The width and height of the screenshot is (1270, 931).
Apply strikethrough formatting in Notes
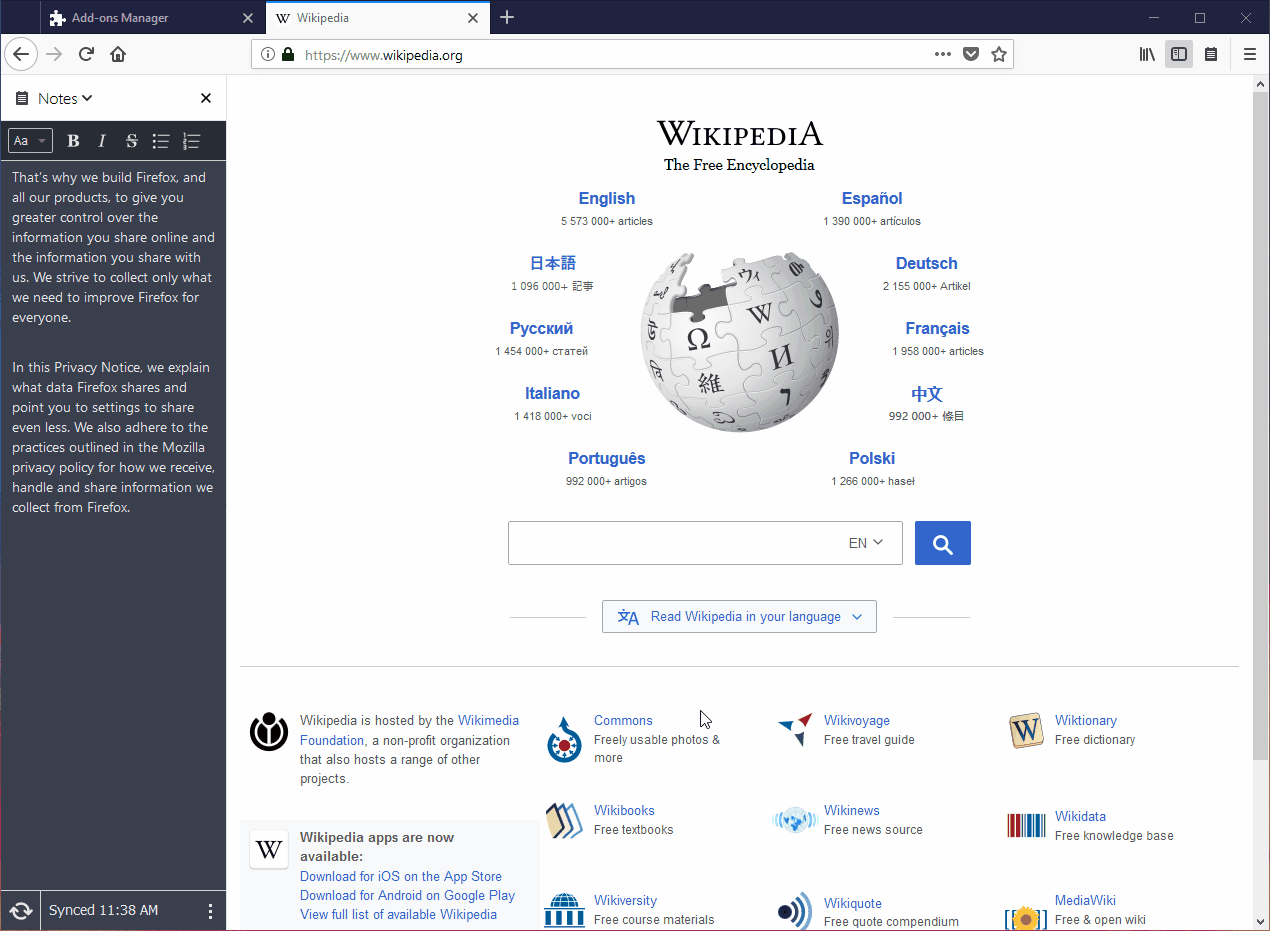131,141
